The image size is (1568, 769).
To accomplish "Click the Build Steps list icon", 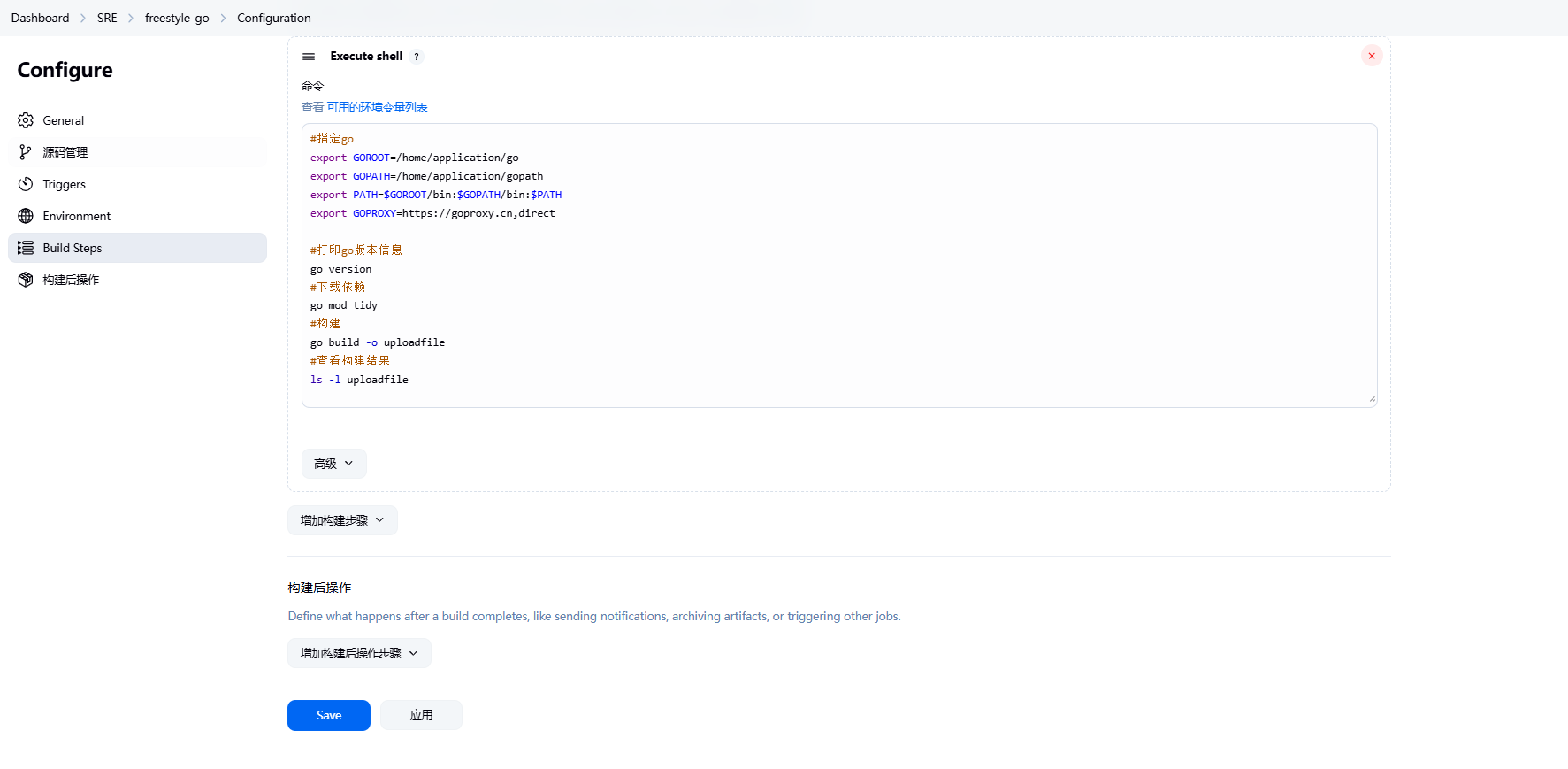I will coord(26,248).
